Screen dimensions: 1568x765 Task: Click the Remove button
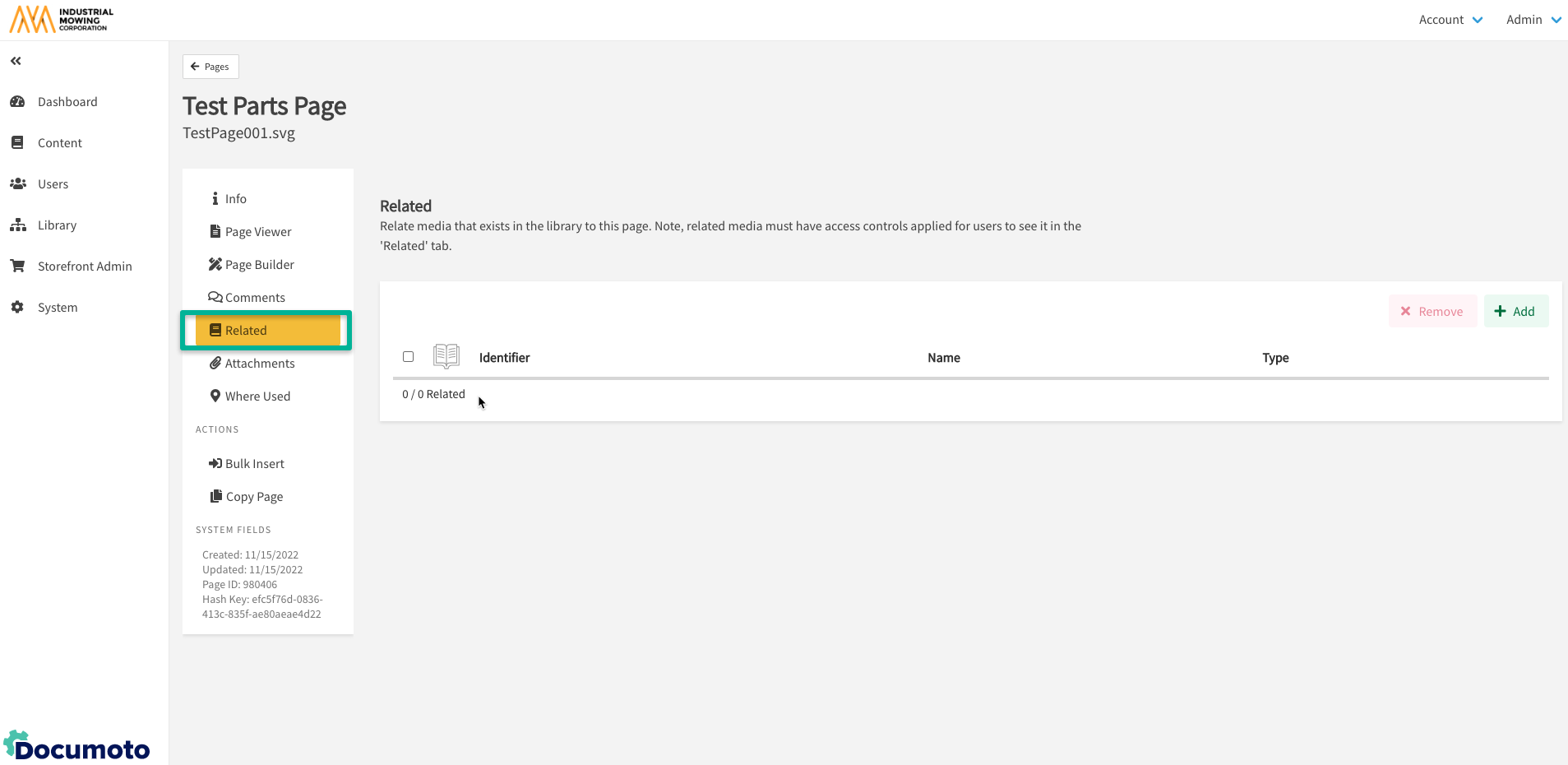[x=1432, y=311]
